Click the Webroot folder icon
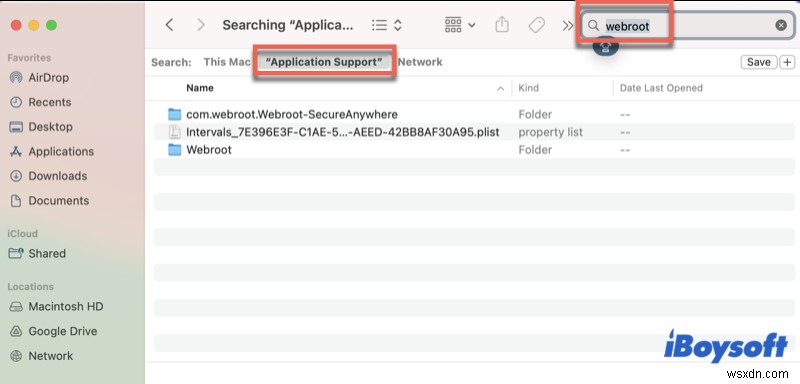Image resolution: width=800 pixels, height=384 pixels. [x=175, y=150]
